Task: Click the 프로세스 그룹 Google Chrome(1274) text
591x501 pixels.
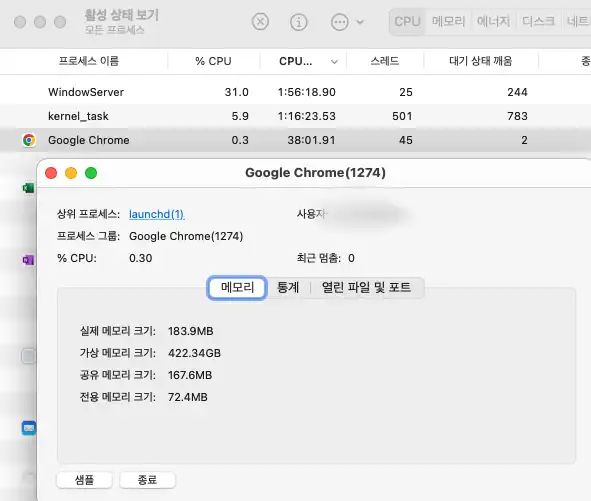Action: [x=186, y=236]
